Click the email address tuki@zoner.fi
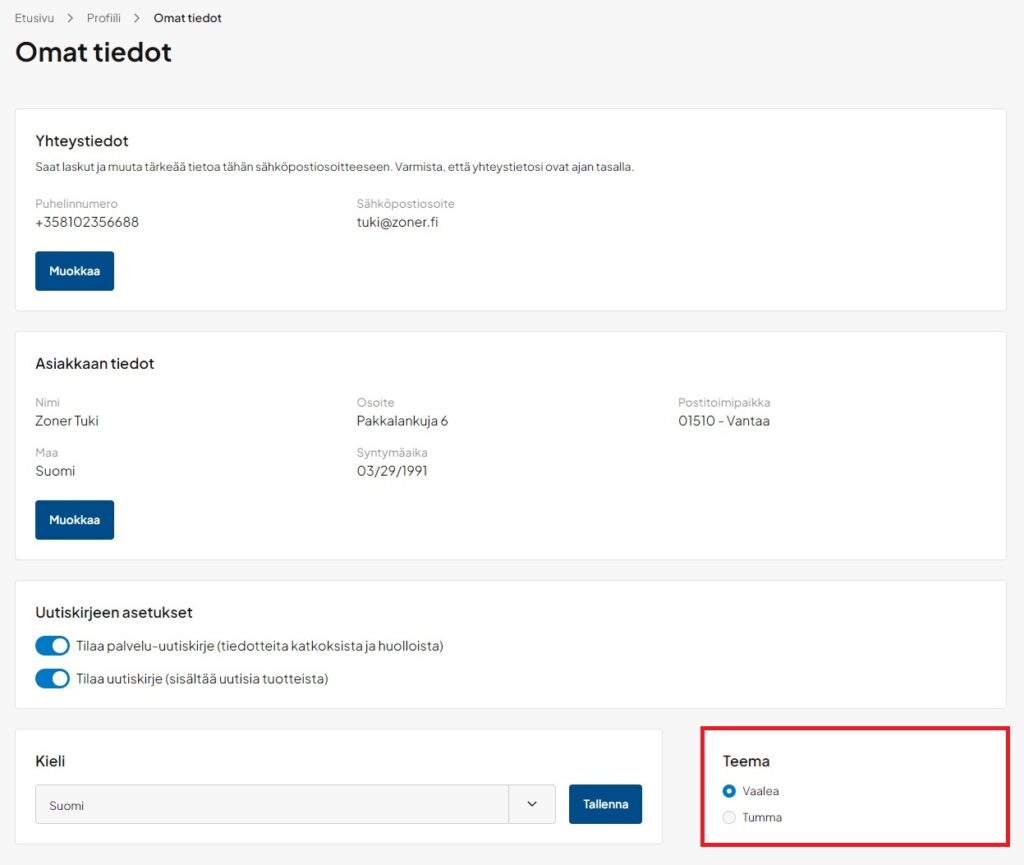The width and height of the screenshot is (1024, 865). 397,222
